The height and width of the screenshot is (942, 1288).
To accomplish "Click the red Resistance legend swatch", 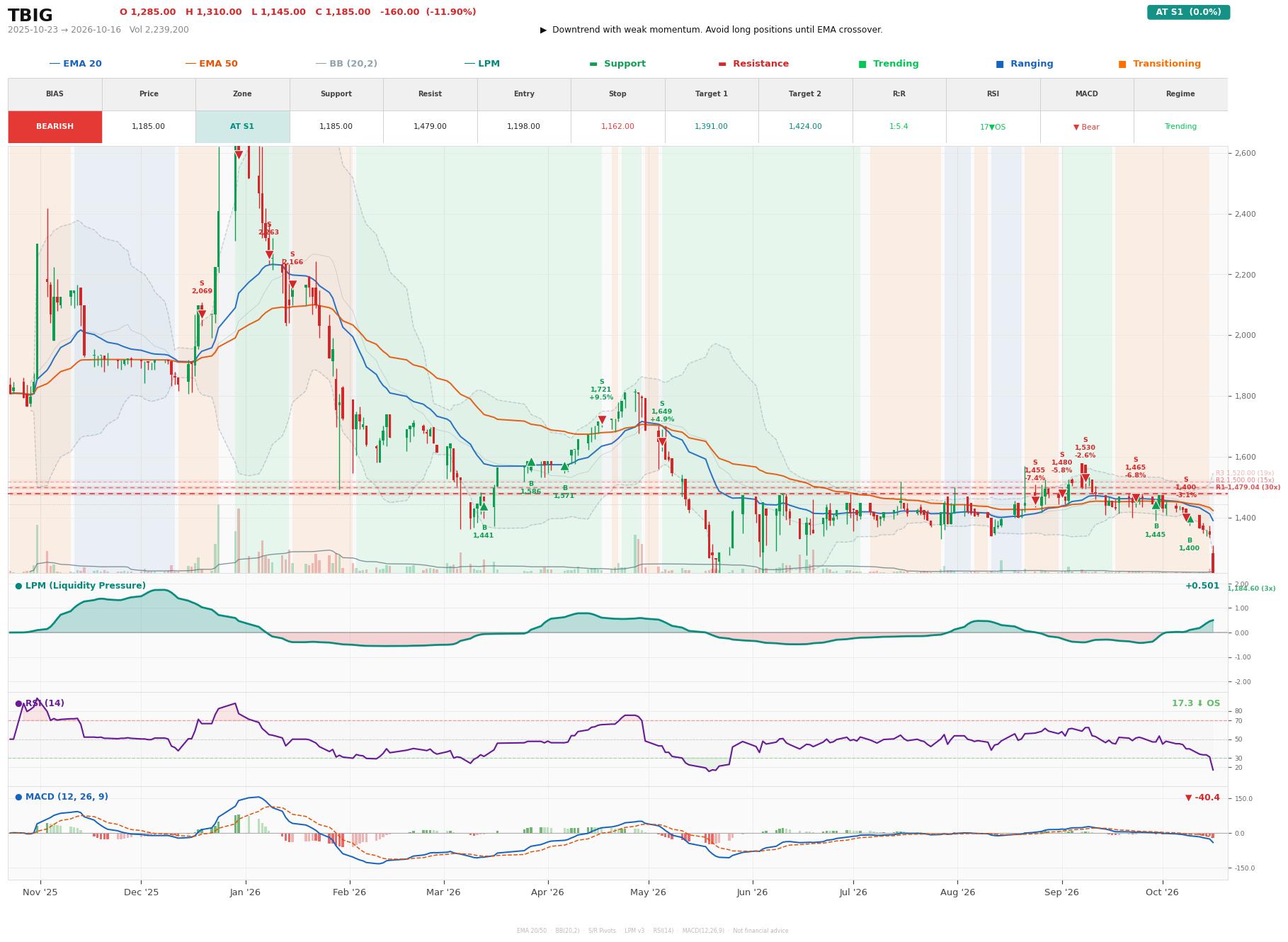I will [722, 64].
